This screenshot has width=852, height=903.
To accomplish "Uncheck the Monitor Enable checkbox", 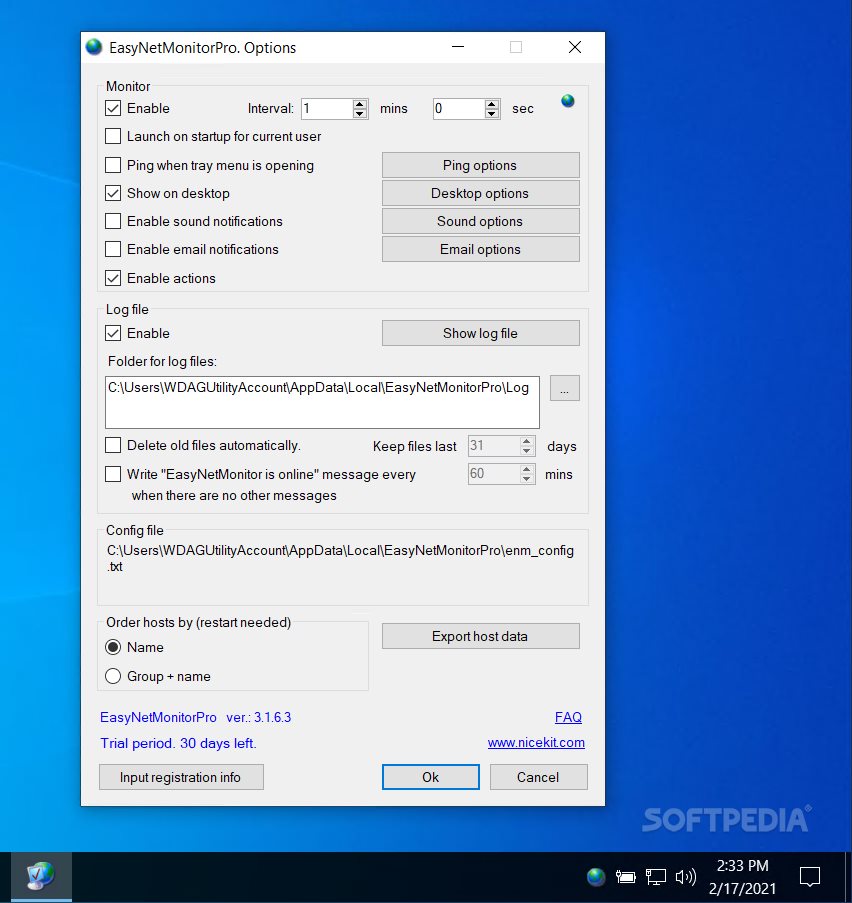I will click(x=113, y=108).
